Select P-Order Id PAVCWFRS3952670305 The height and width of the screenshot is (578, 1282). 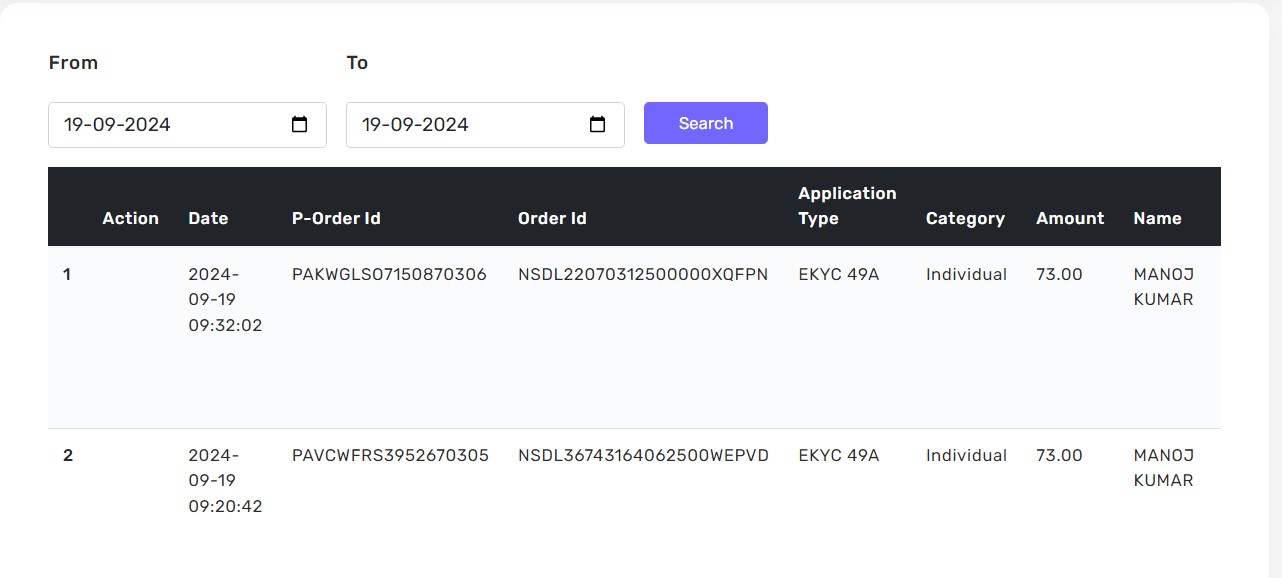(x=390, y=455)
